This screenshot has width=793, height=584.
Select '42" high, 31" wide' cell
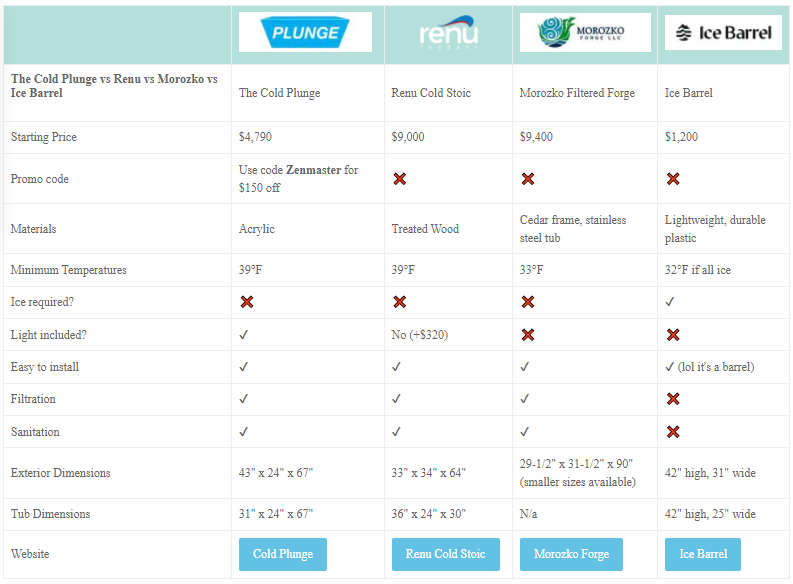point(710,473)
